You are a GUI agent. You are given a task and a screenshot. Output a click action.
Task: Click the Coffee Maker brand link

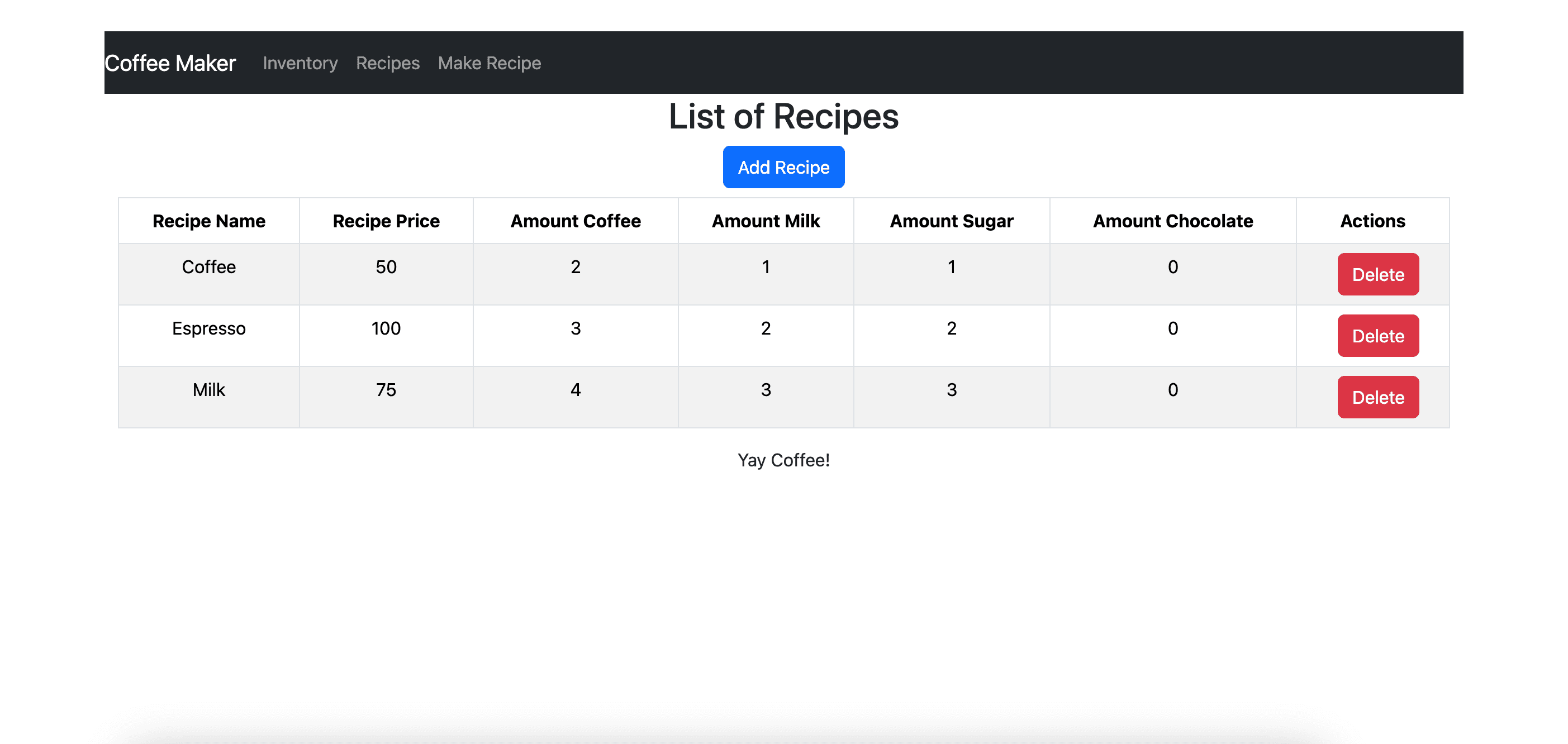pyautogui.click(x=170, y=63)
